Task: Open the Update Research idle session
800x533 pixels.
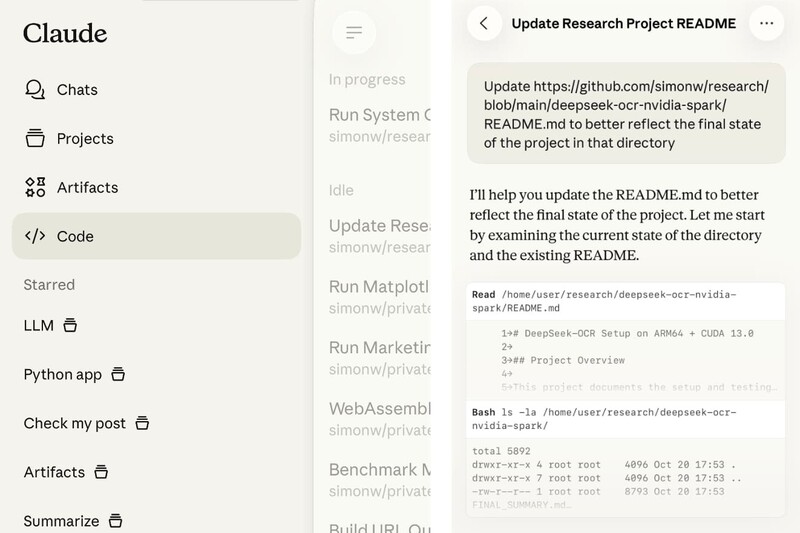Action: [x=379, y=235]
